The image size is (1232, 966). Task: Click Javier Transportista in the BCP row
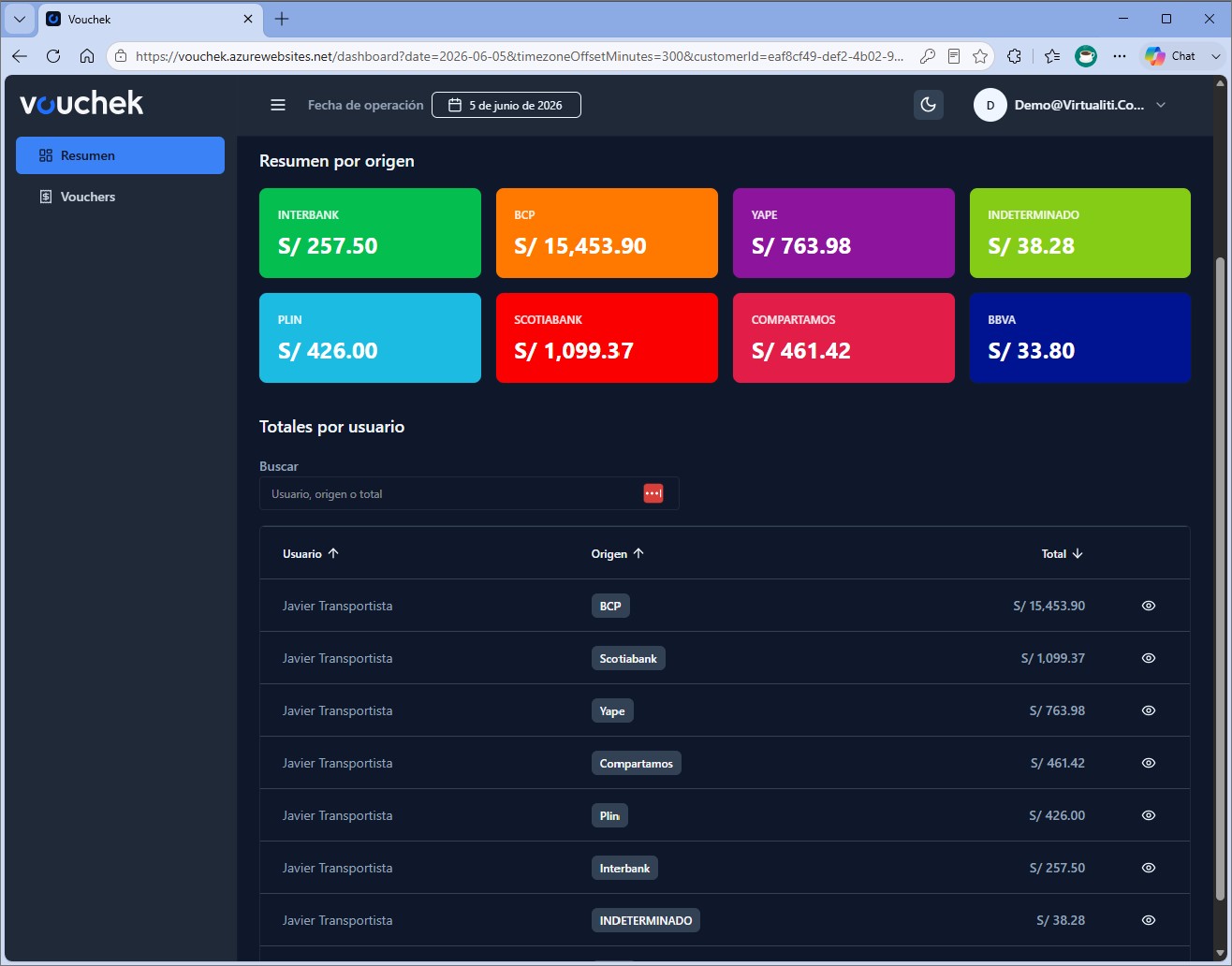click(337, 606)
